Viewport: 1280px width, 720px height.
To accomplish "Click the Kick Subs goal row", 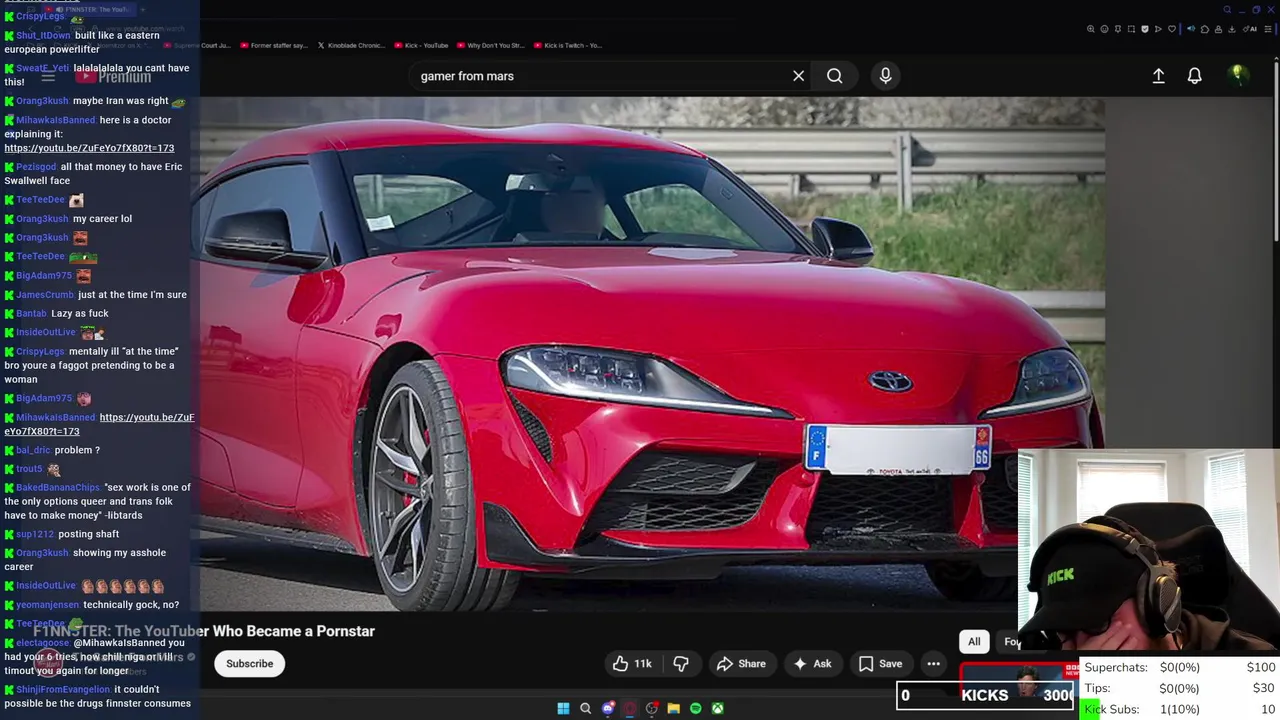I will [x=1180, y=709].
